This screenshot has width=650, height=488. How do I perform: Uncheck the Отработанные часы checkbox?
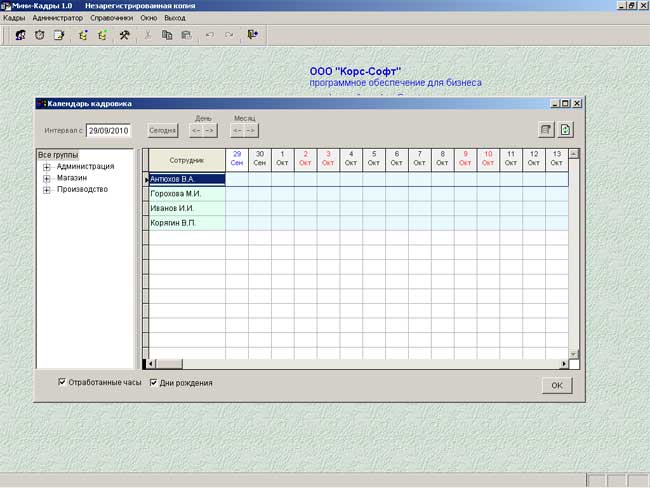click(62, 382)
